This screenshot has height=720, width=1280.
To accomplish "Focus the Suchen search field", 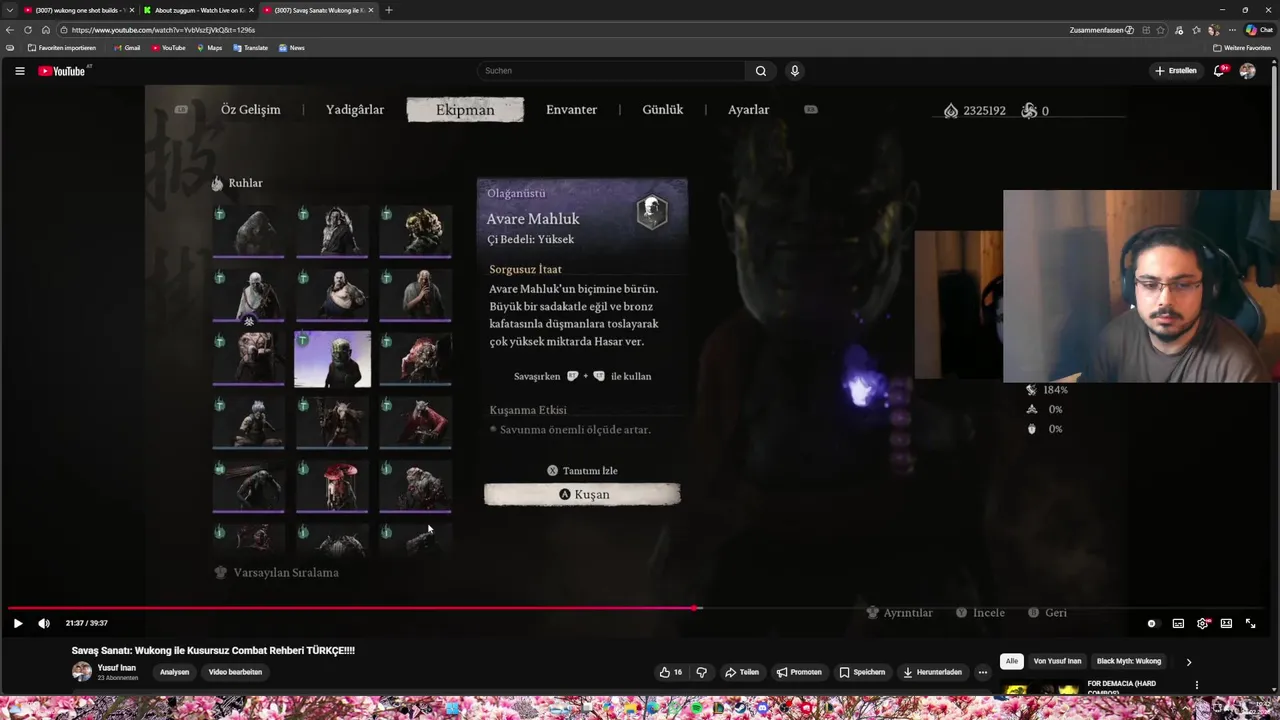I will pos(610,71).
